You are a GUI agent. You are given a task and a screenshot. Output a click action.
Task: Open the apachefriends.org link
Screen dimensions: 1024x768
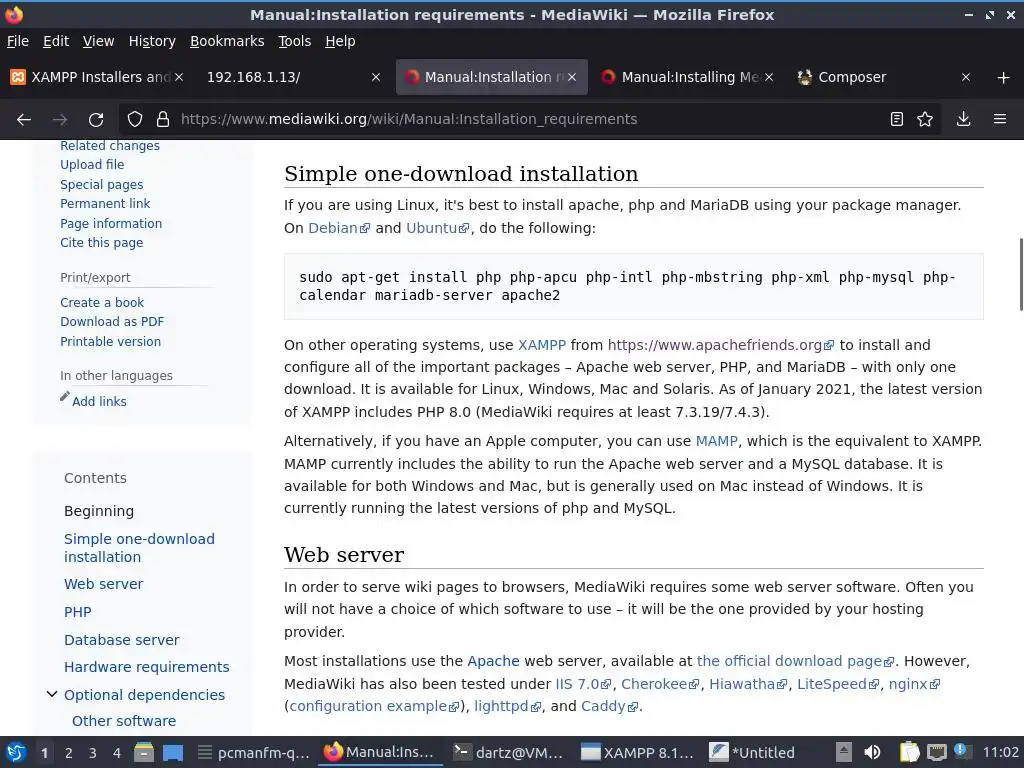(x=720, y=345)
